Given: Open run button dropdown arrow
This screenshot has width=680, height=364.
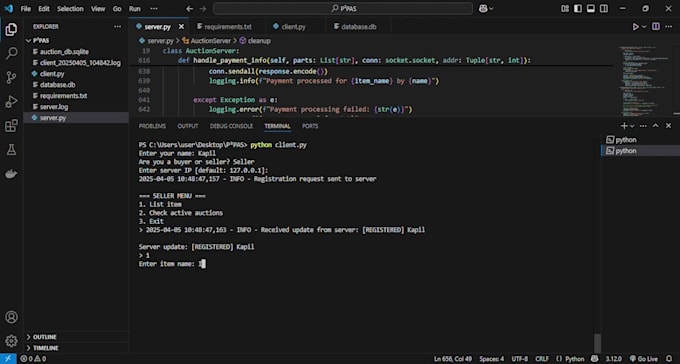Looking at the screenshot, I should 644,27.
